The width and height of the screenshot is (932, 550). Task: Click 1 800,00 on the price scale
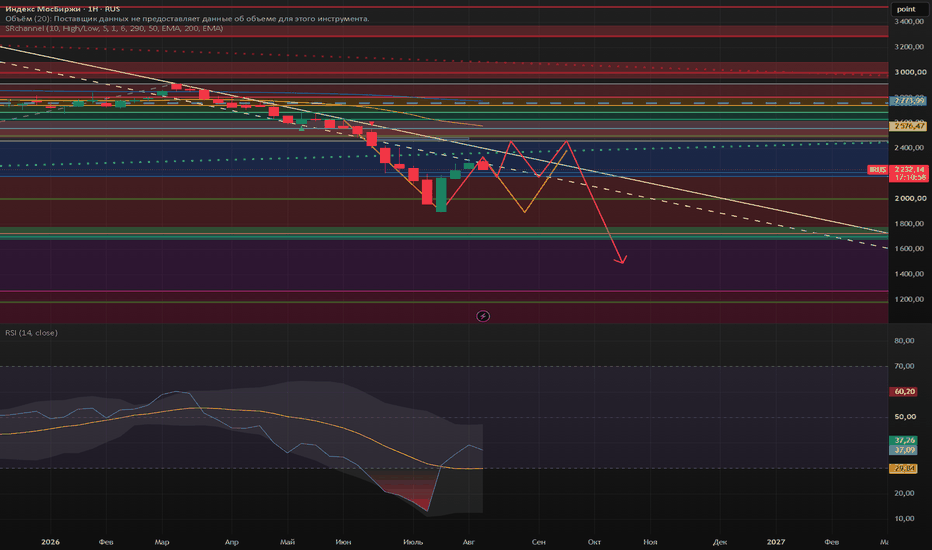pos(909,224)
